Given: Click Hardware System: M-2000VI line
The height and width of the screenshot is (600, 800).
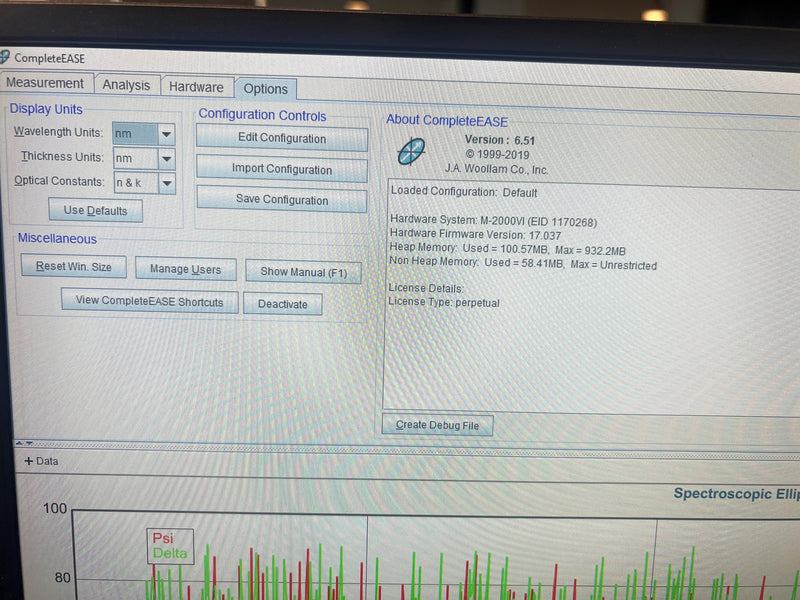Looking at the screenshot, I should pyautogui.click(x=493, y=220).
